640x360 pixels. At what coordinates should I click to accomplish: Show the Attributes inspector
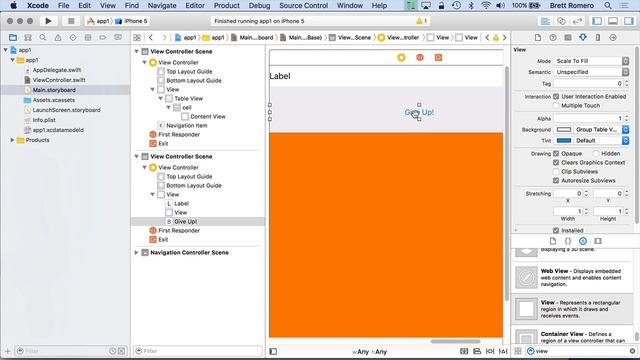tap(583, 38)
